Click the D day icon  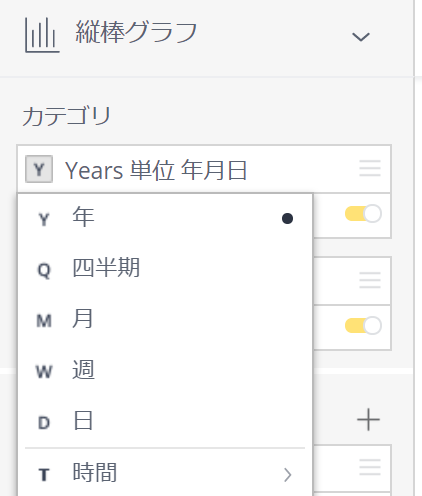(44, 423)
